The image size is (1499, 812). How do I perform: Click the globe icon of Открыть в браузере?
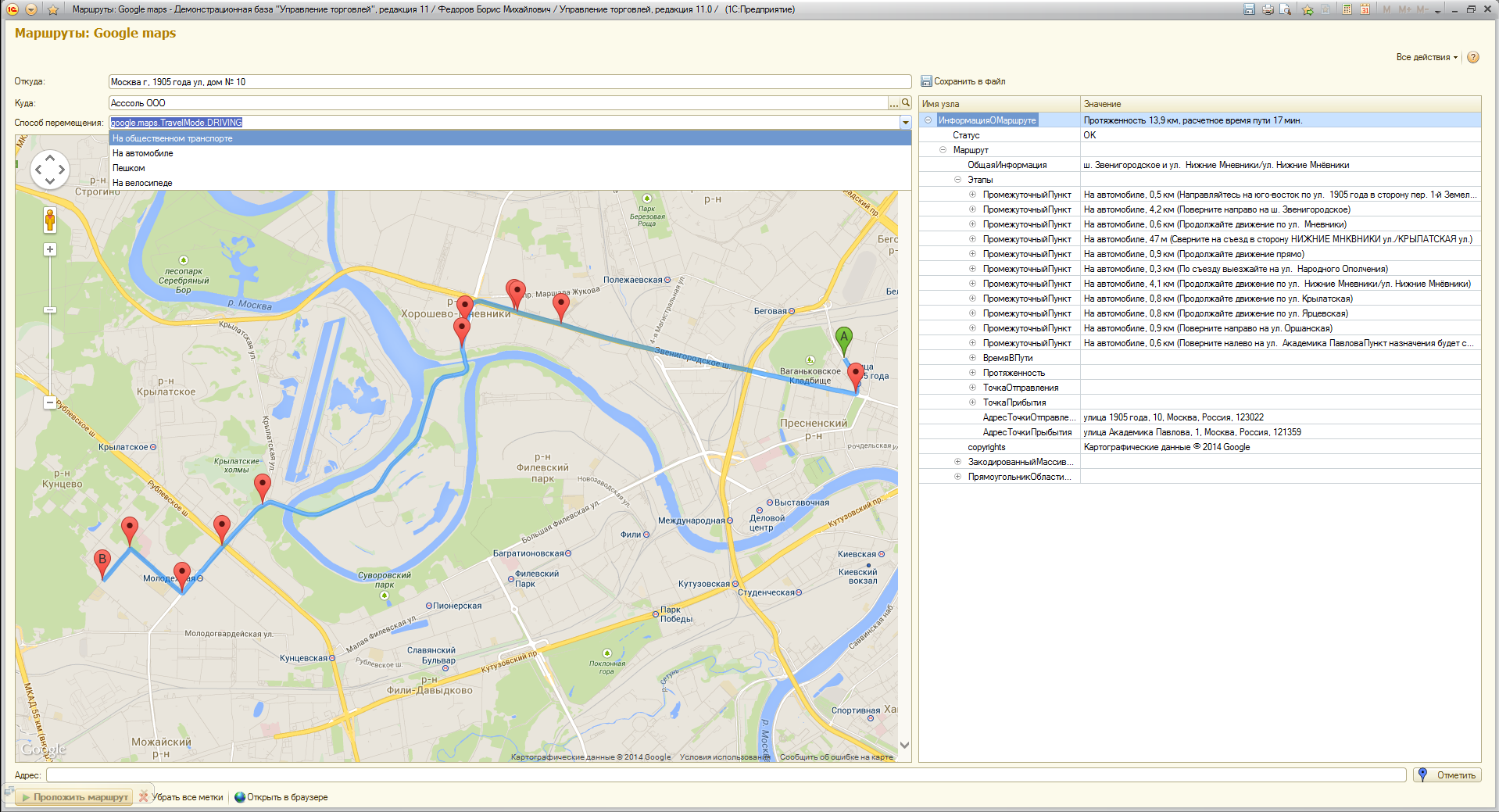240,797
